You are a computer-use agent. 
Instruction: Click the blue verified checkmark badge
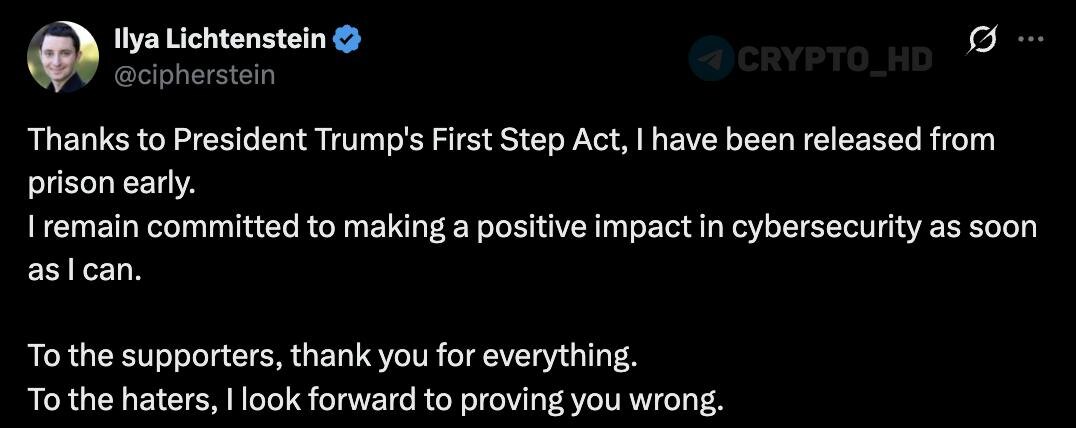coord(347,40)
